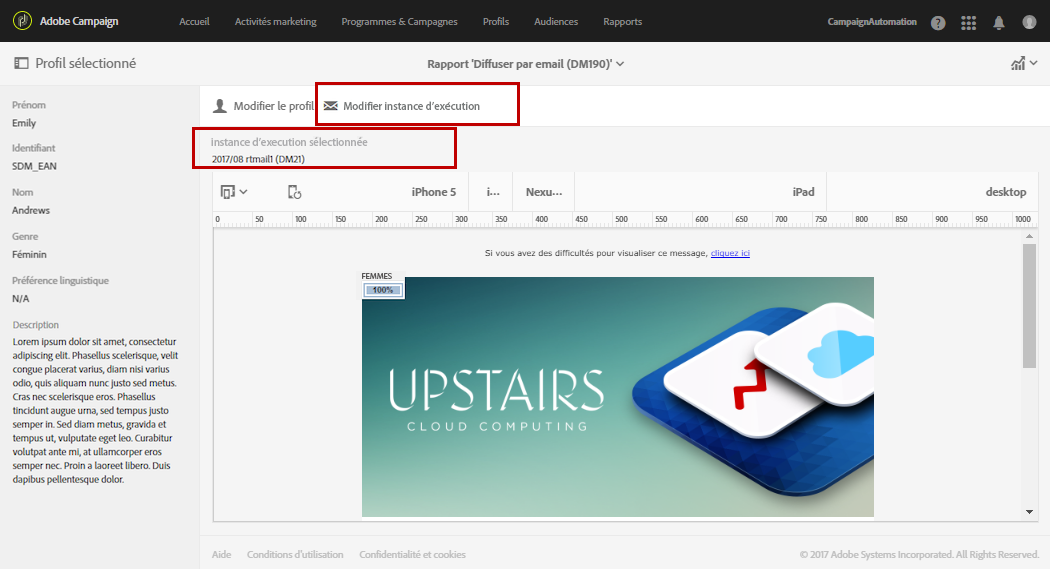
Task: Open Activités marketing menu
Action: (275, 21)
